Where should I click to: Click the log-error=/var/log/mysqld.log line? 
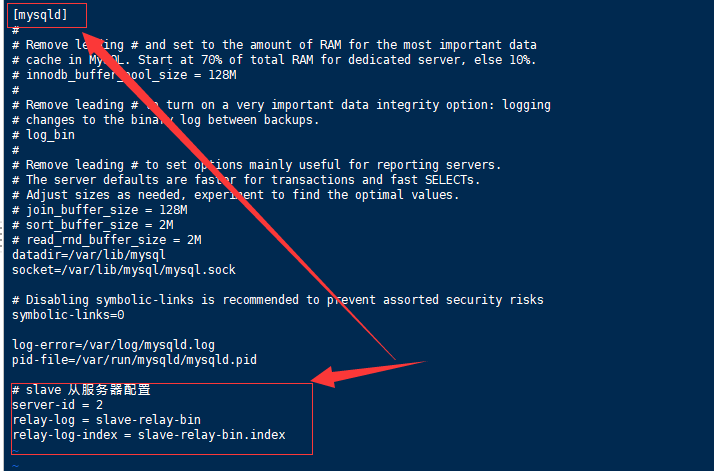coord(114,344)
